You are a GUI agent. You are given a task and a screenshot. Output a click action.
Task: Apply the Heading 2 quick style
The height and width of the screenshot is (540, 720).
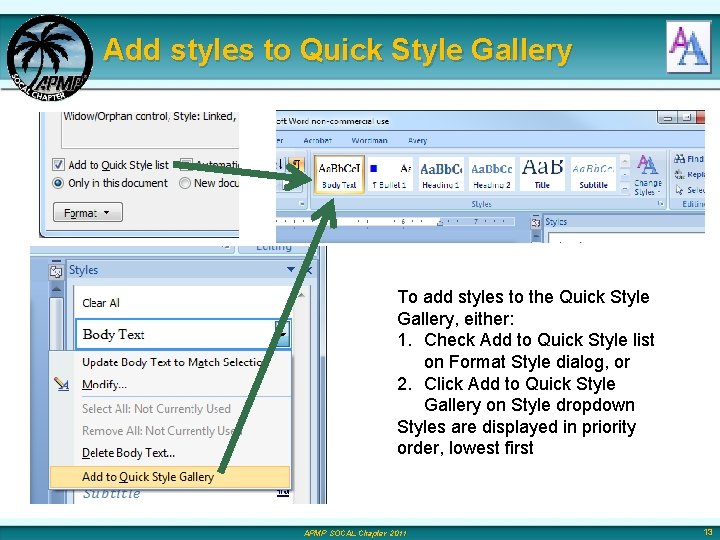pyautogui.click(x=492, y=174)
